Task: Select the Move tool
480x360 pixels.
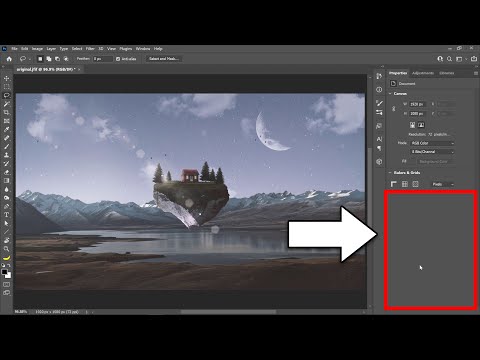Action: click(6, 78)
